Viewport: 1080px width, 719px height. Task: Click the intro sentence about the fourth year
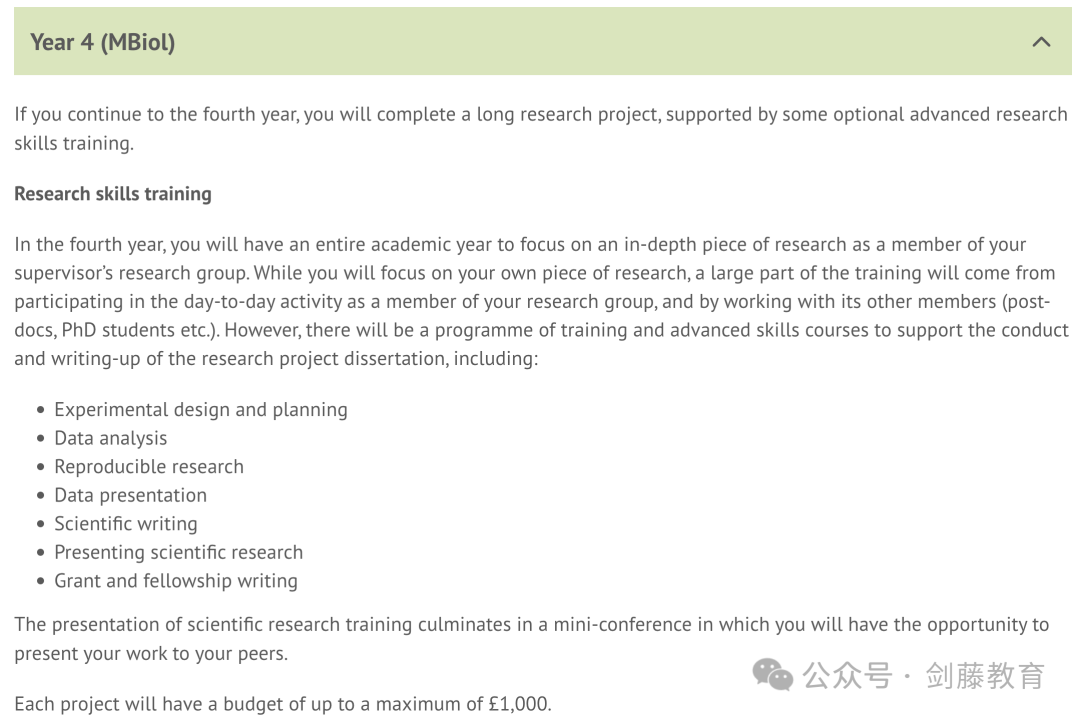coord(541,128)
